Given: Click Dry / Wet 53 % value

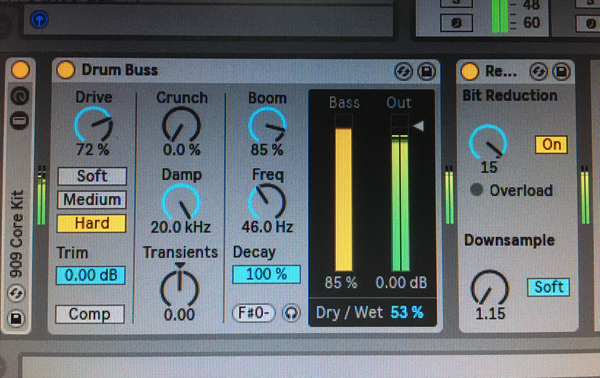Looking at the screenshot, I should click(407, 313).
